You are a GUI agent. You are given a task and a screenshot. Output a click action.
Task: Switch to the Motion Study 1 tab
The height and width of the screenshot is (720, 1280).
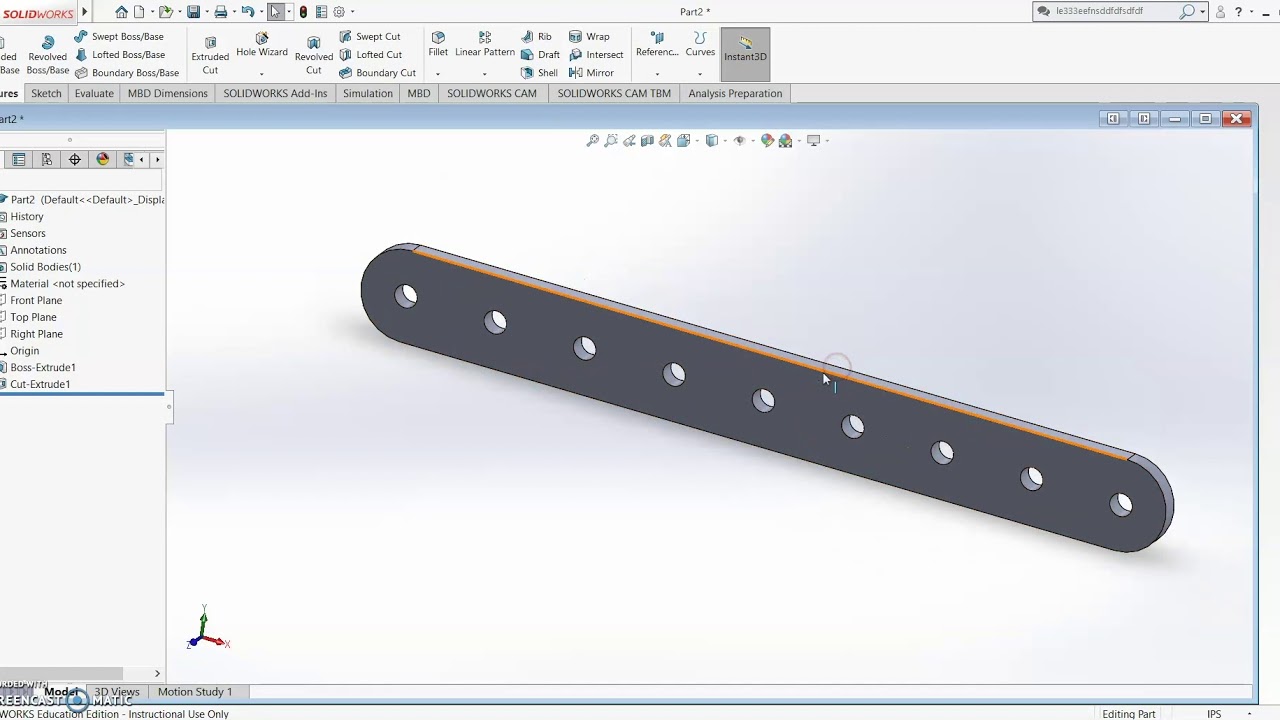[x=195, y=691]
